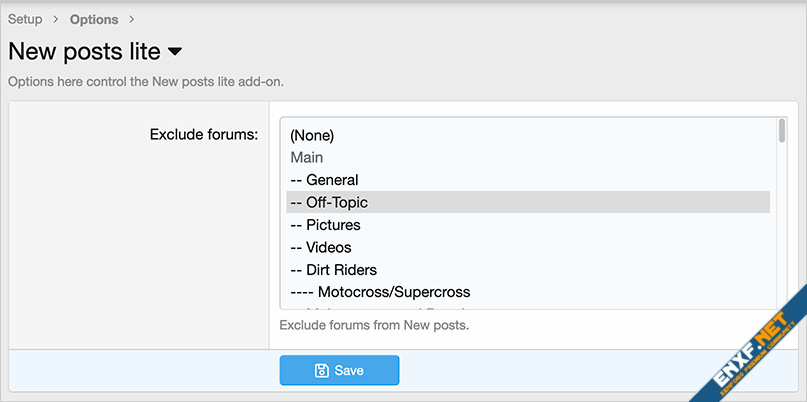Screen dimensions: 807x402
Task: Choose the General forum option
Action: point(324,180)
